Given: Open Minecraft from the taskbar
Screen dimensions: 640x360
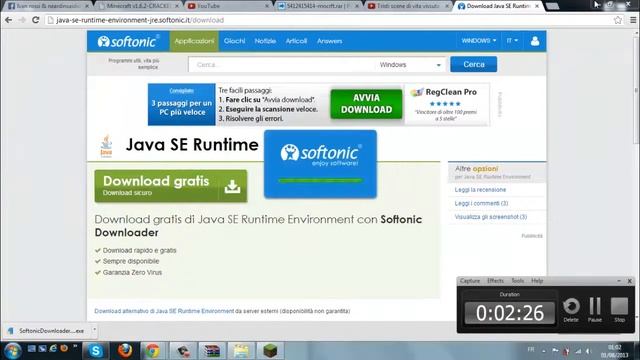Looking at the screenshot, I should coord(270,351).
